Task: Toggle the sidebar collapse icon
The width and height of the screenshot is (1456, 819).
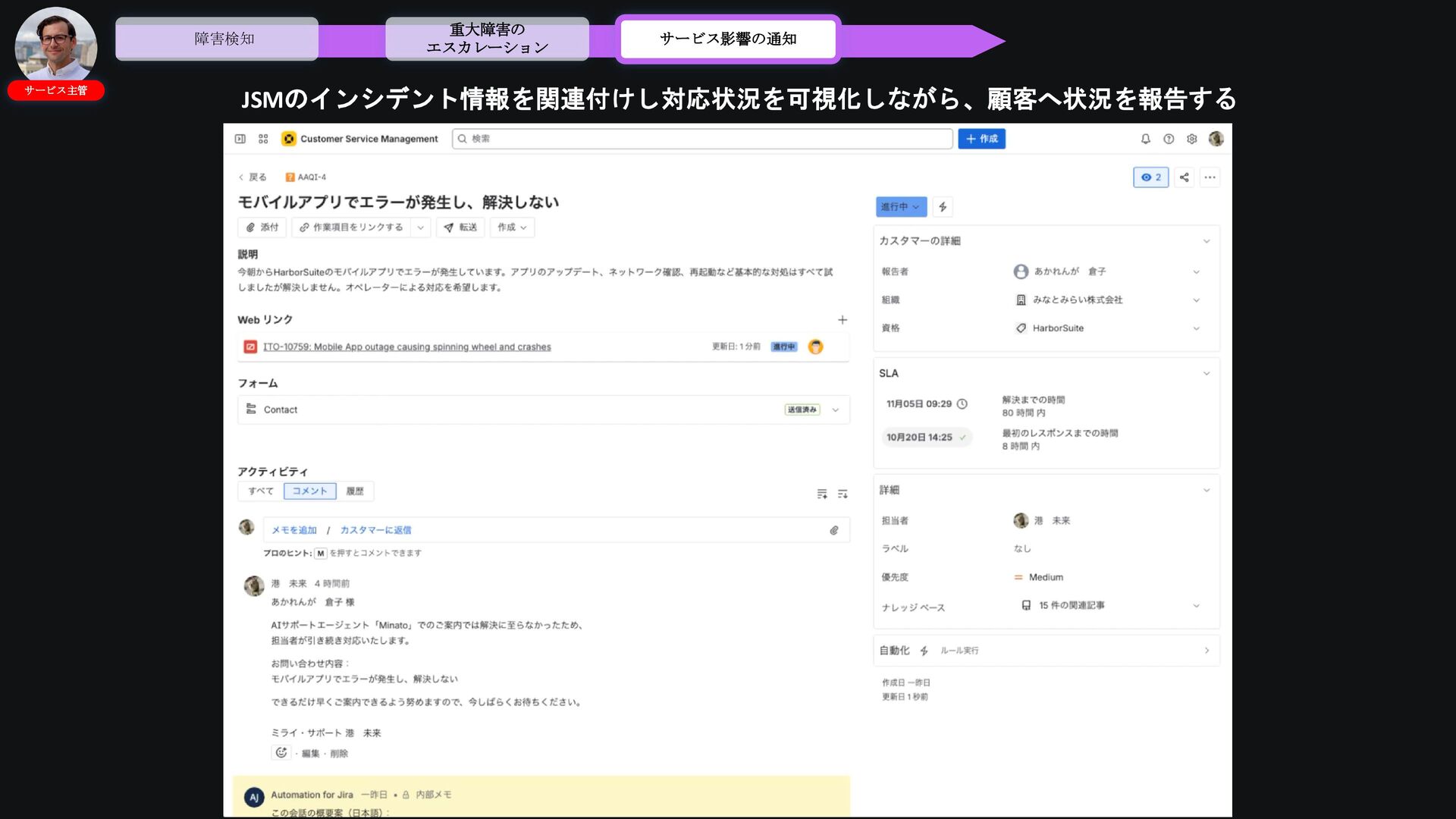Action: [x=240, y=139]
